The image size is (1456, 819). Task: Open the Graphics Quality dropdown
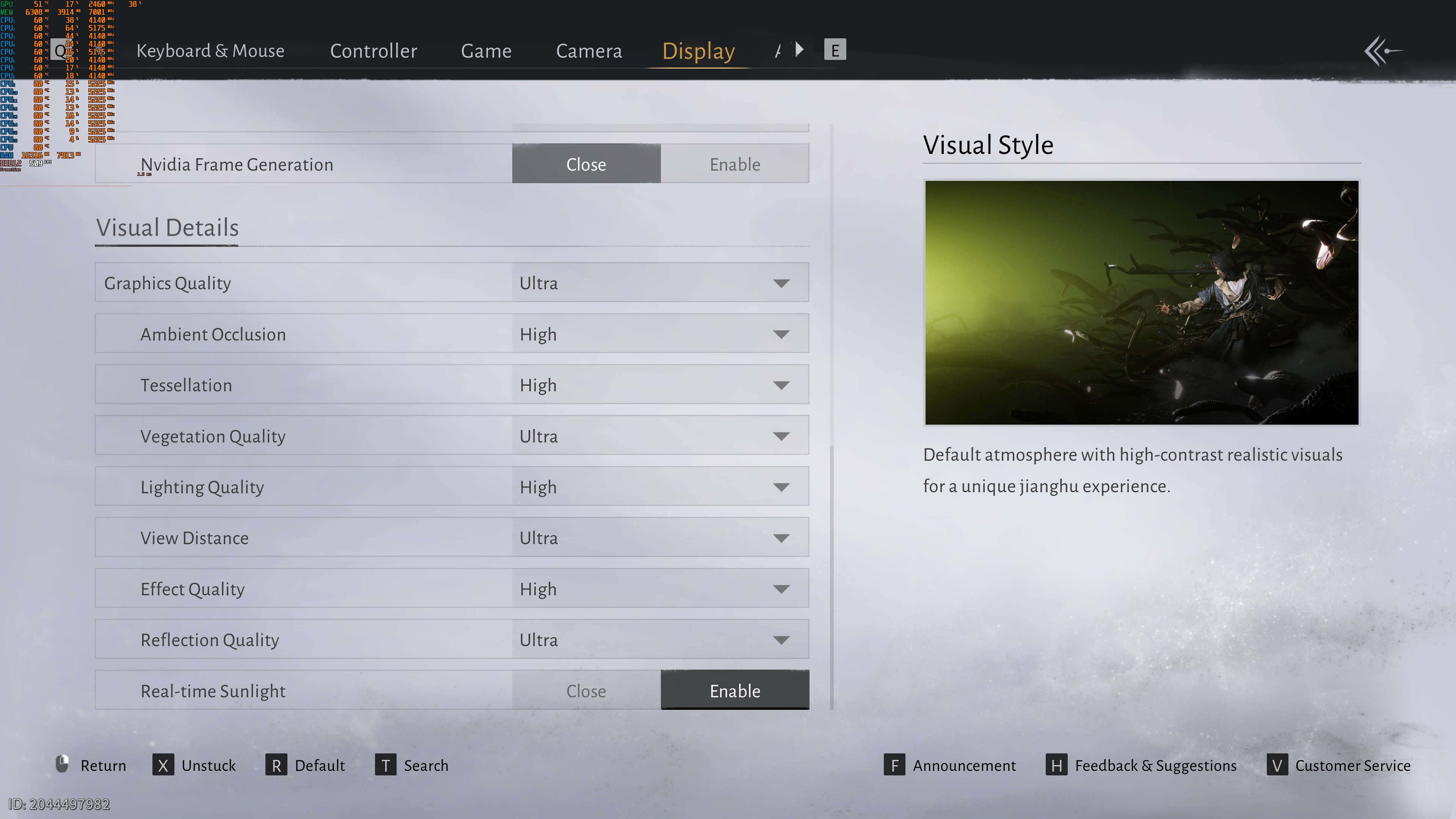[x=660, y=282]
